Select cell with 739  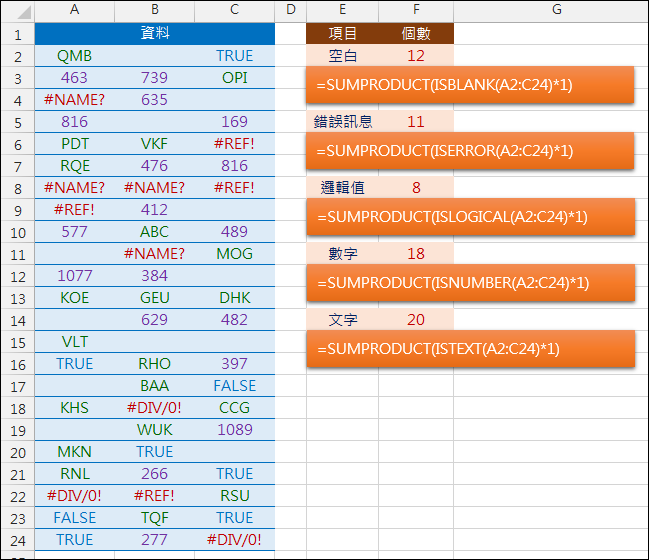[154, 78]
